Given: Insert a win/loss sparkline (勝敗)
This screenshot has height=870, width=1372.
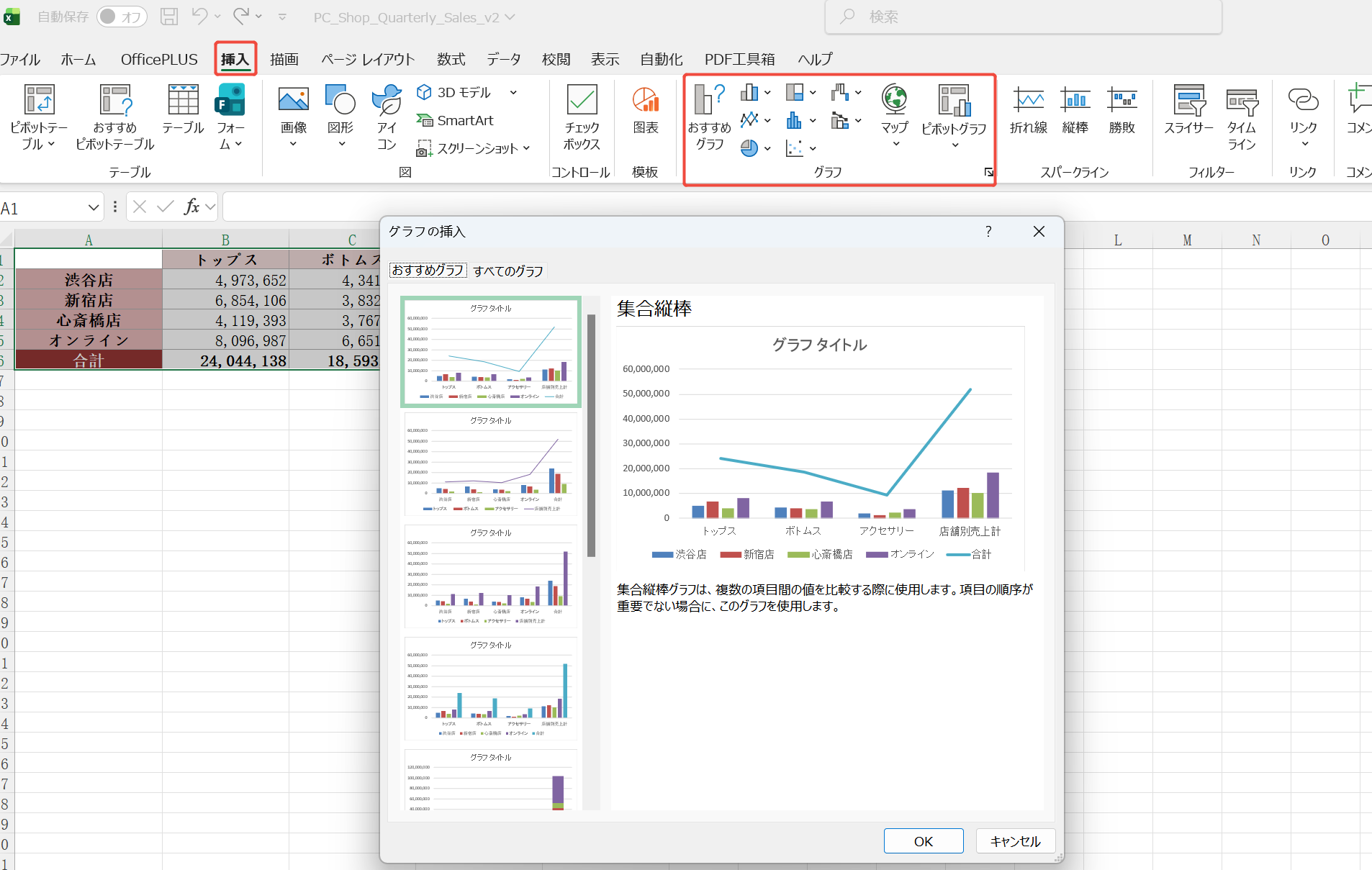Looking at the screenshot, I should click(x=1121, y=110).
